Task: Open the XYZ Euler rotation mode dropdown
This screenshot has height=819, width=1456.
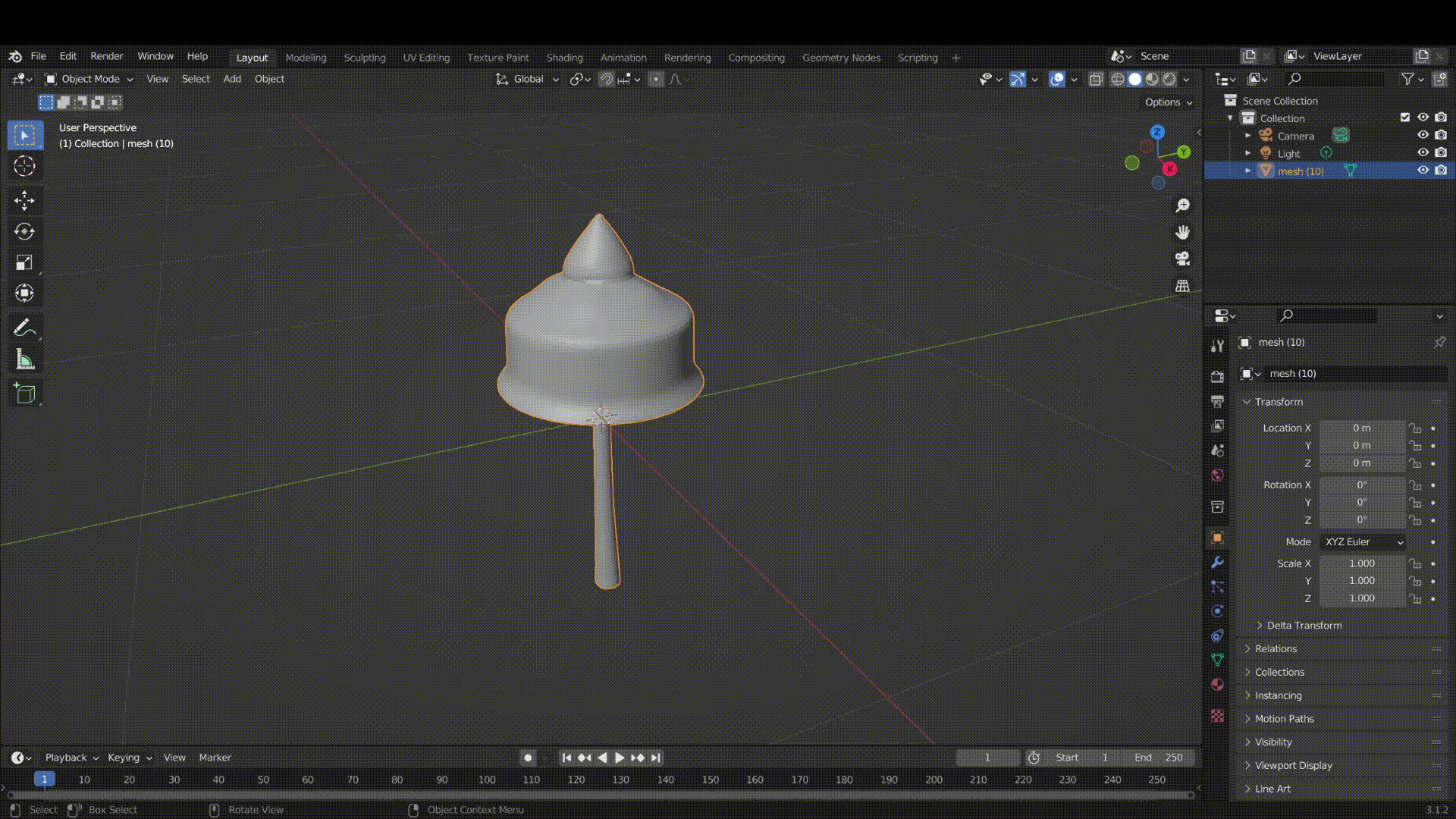Action: point(1363,542)
